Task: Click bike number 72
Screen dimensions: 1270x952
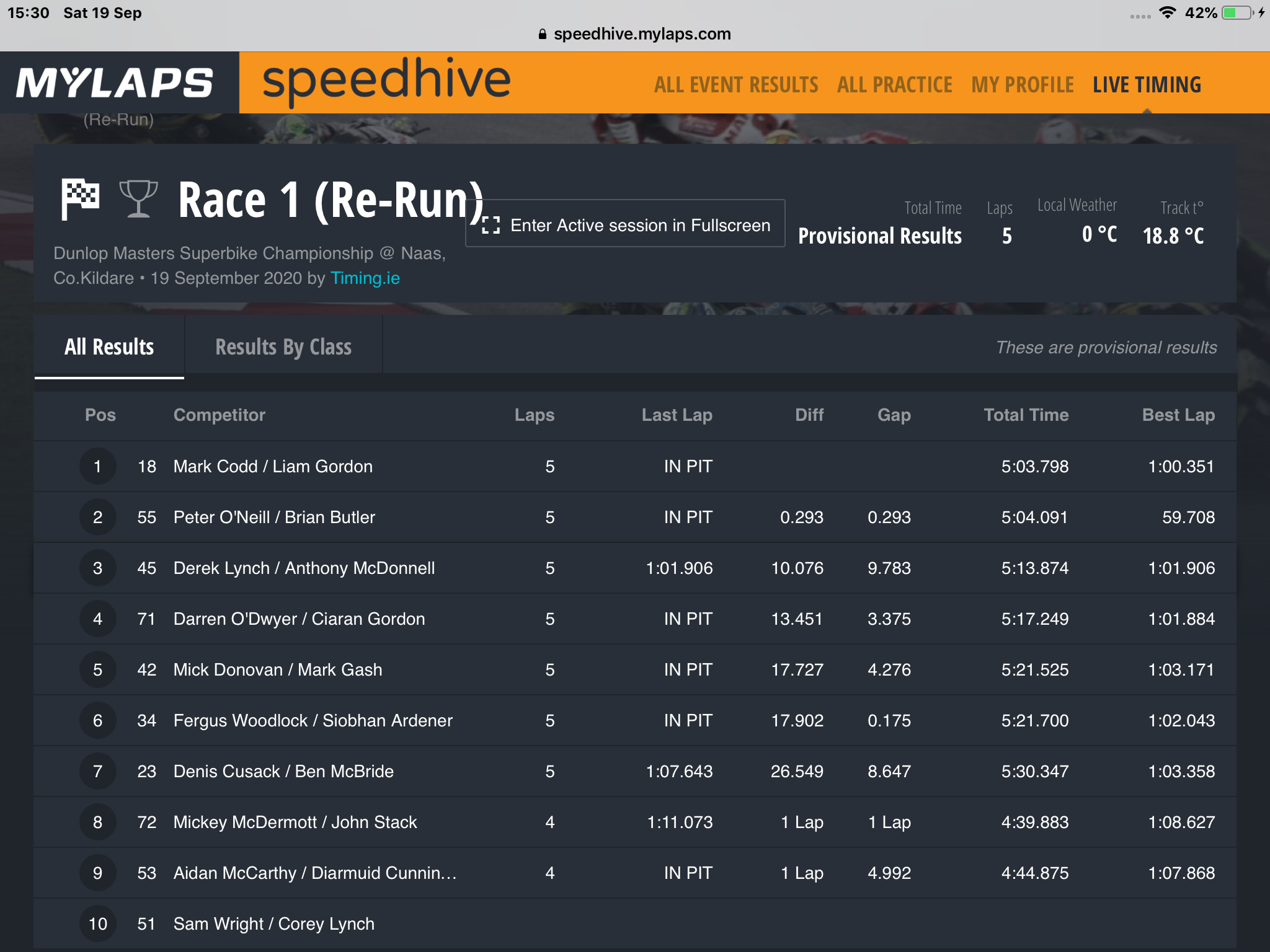Action: (x=146, y=822)
